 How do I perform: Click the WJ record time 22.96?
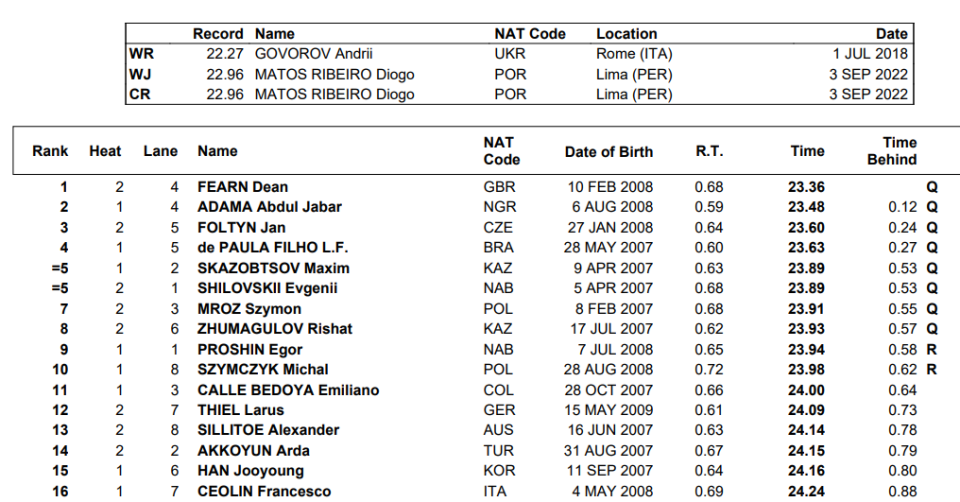[226, 75]
